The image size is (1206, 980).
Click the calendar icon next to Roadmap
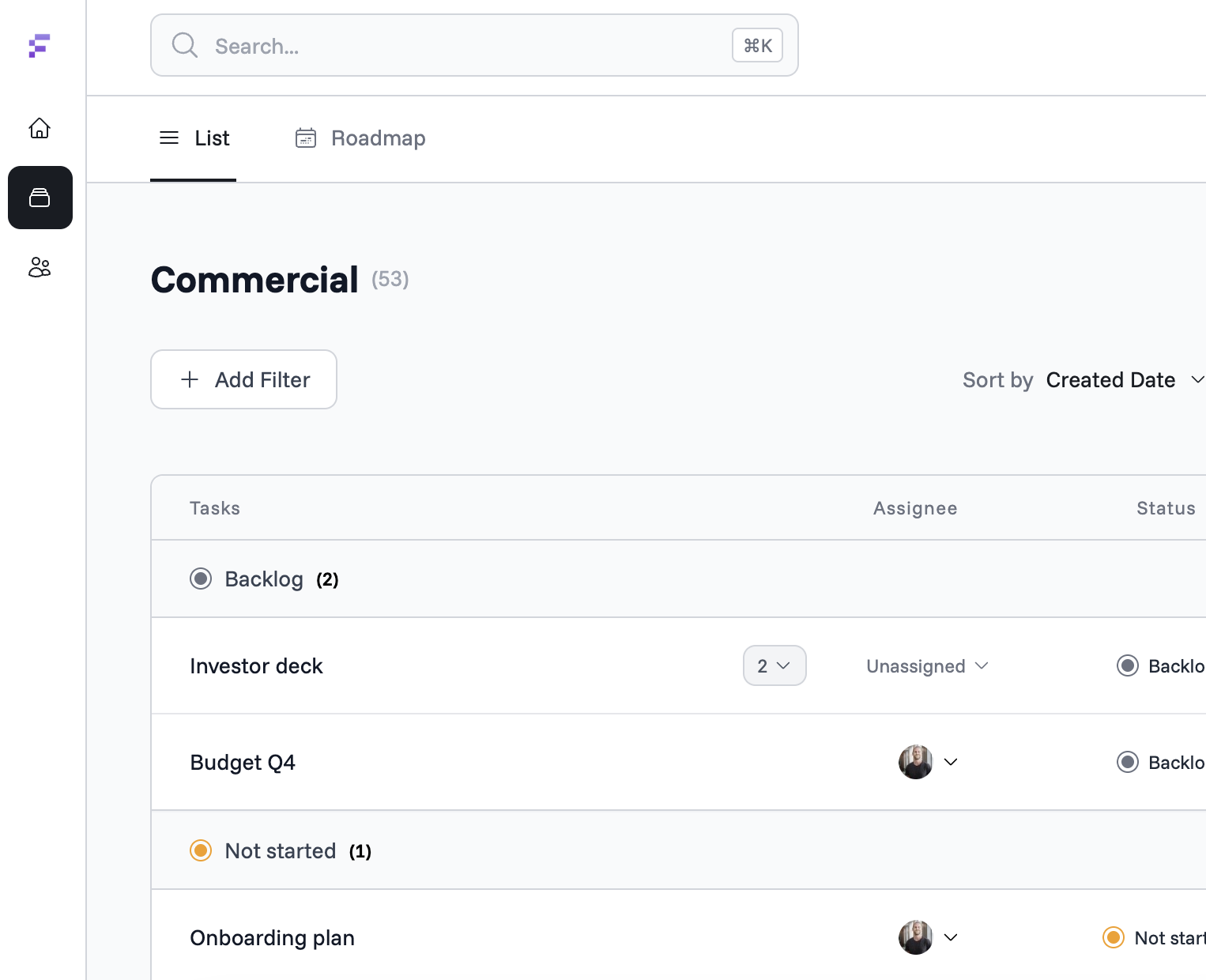306,138
